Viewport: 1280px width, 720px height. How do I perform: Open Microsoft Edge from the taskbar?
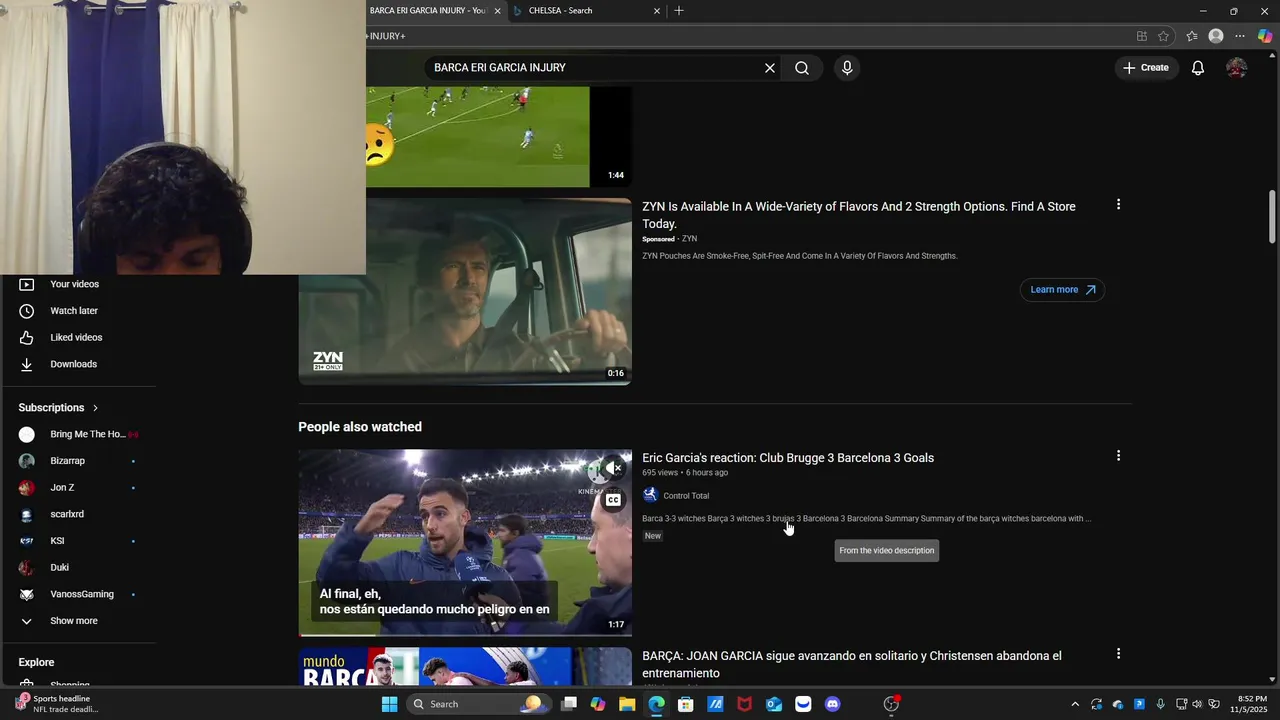coord(656,704)
